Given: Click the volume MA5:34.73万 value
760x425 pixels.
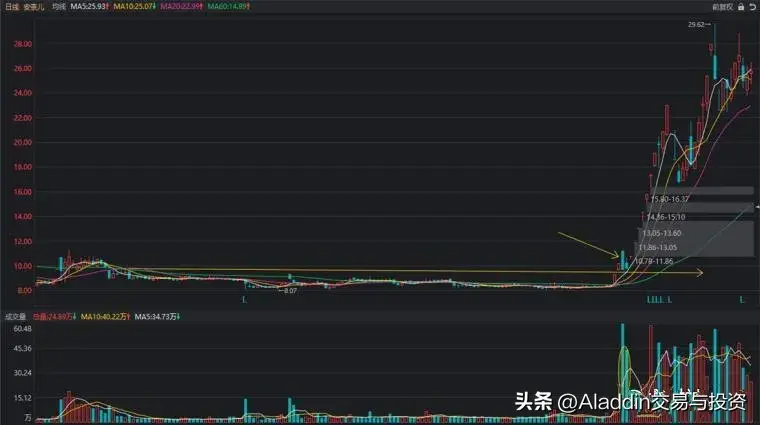Looking at the screenshot, I should (x=157, y=316).
